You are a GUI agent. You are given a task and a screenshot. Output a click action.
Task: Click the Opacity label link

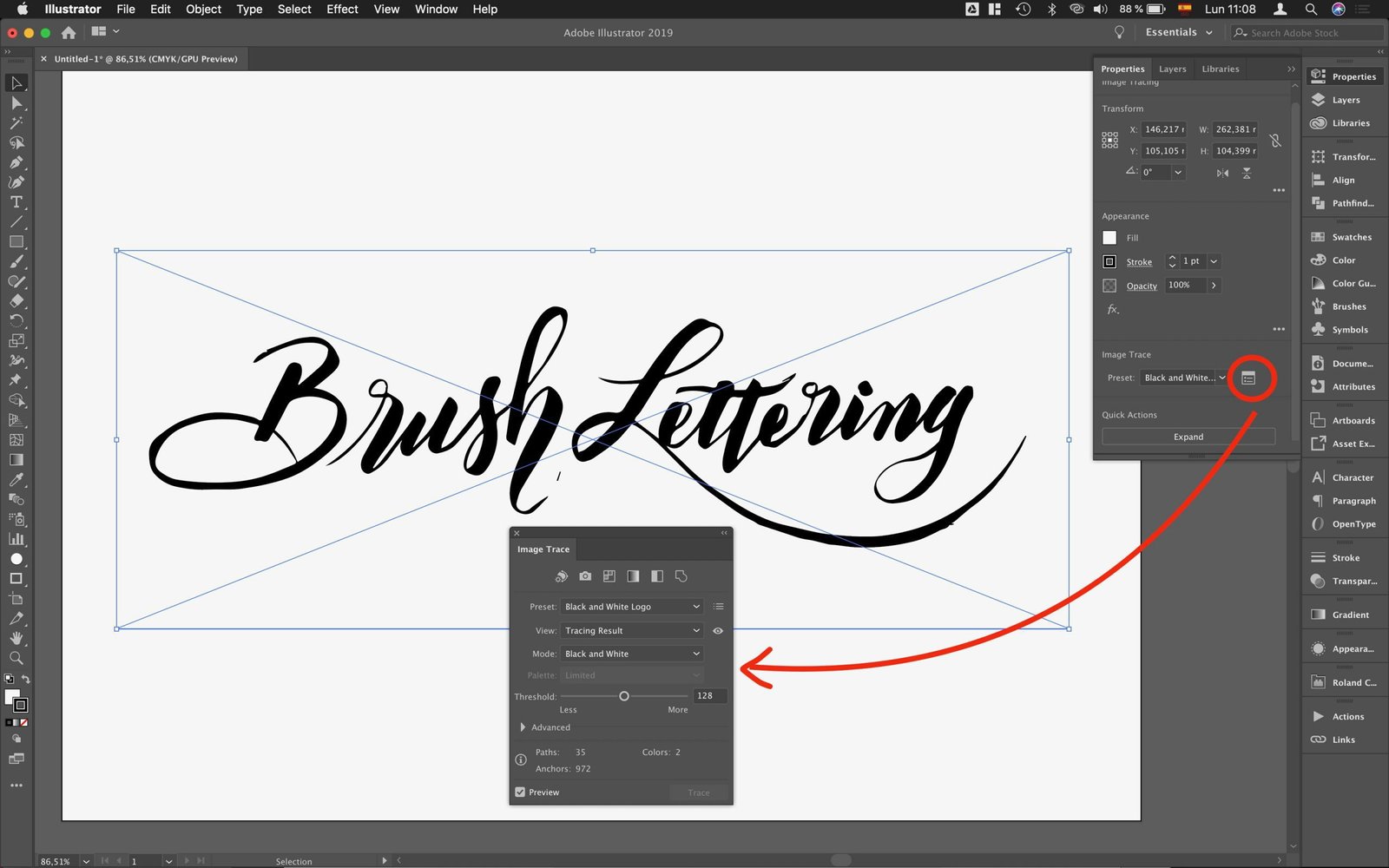pos(1142,286)
